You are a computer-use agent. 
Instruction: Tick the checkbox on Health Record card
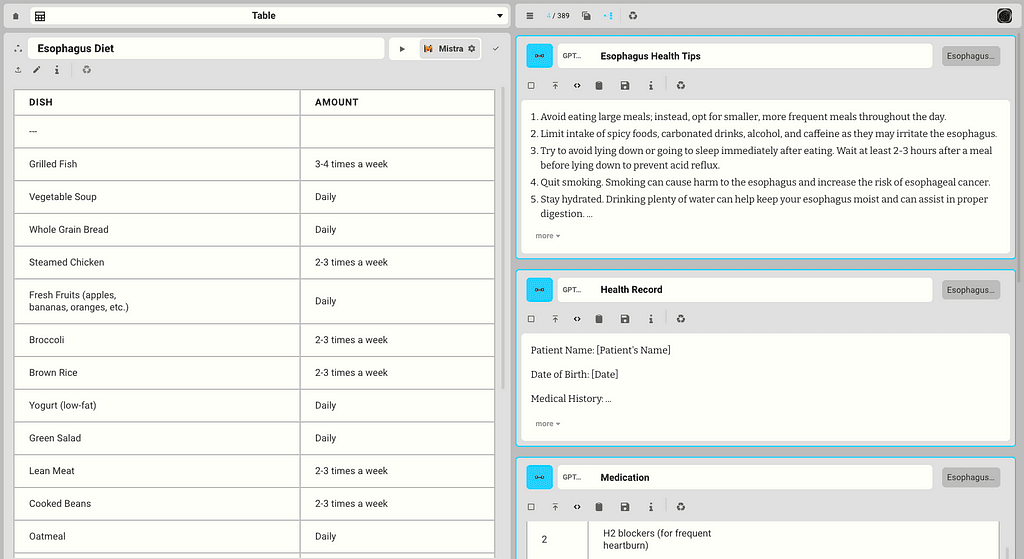(531, 319)
